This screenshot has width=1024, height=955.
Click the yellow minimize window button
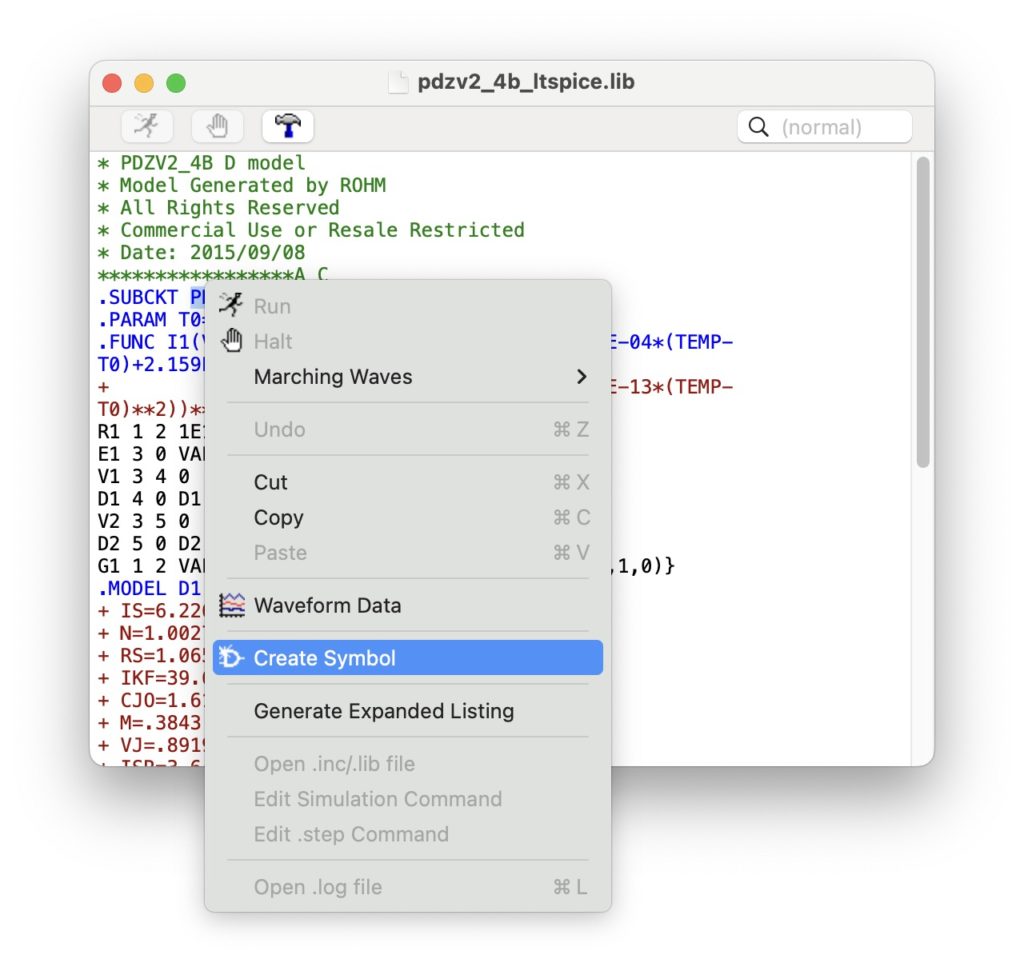[144, 83]
